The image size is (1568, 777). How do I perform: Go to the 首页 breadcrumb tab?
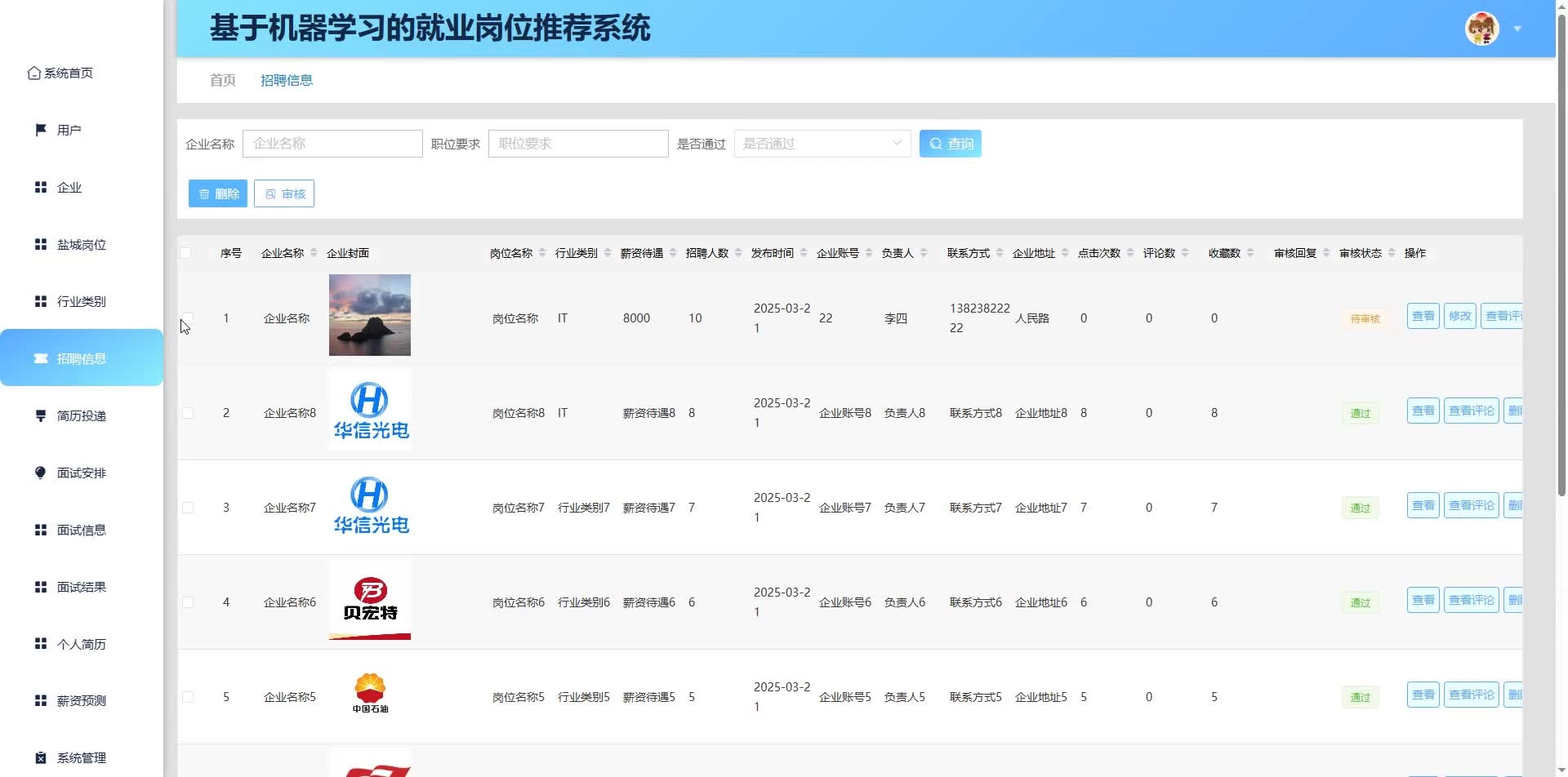coord(222,80)
